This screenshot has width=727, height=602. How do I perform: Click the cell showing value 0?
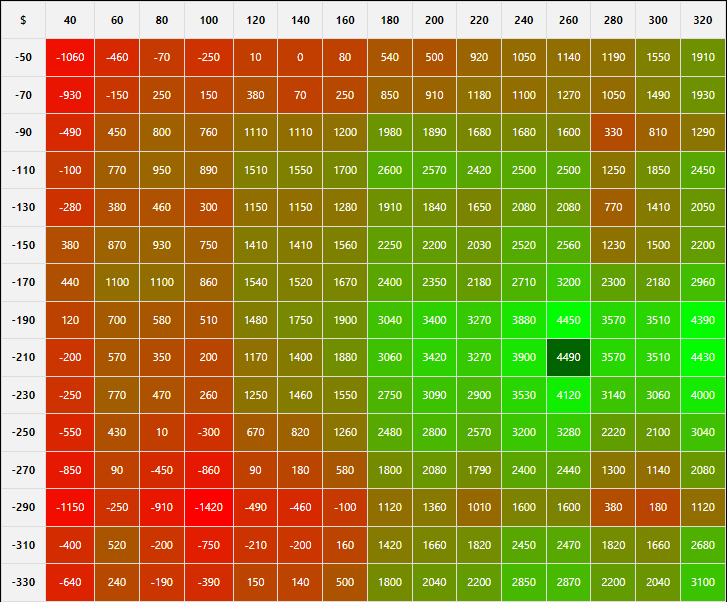point(300,57)
